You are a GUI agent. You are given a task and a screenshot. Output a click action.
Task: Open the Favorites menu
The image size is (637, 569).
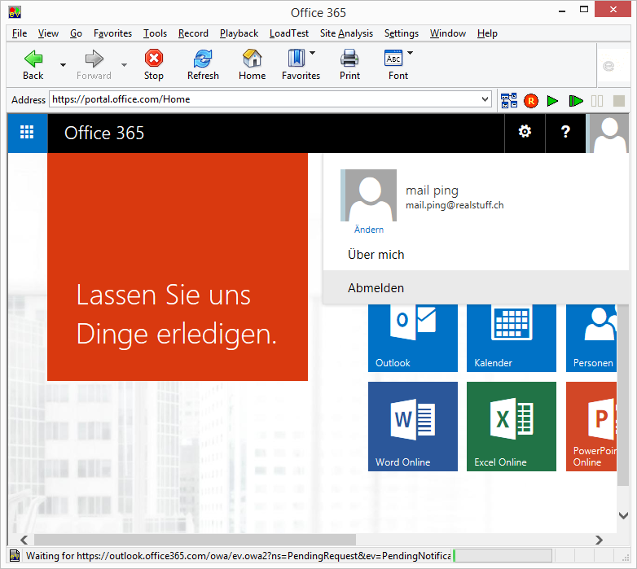[113, 33]
